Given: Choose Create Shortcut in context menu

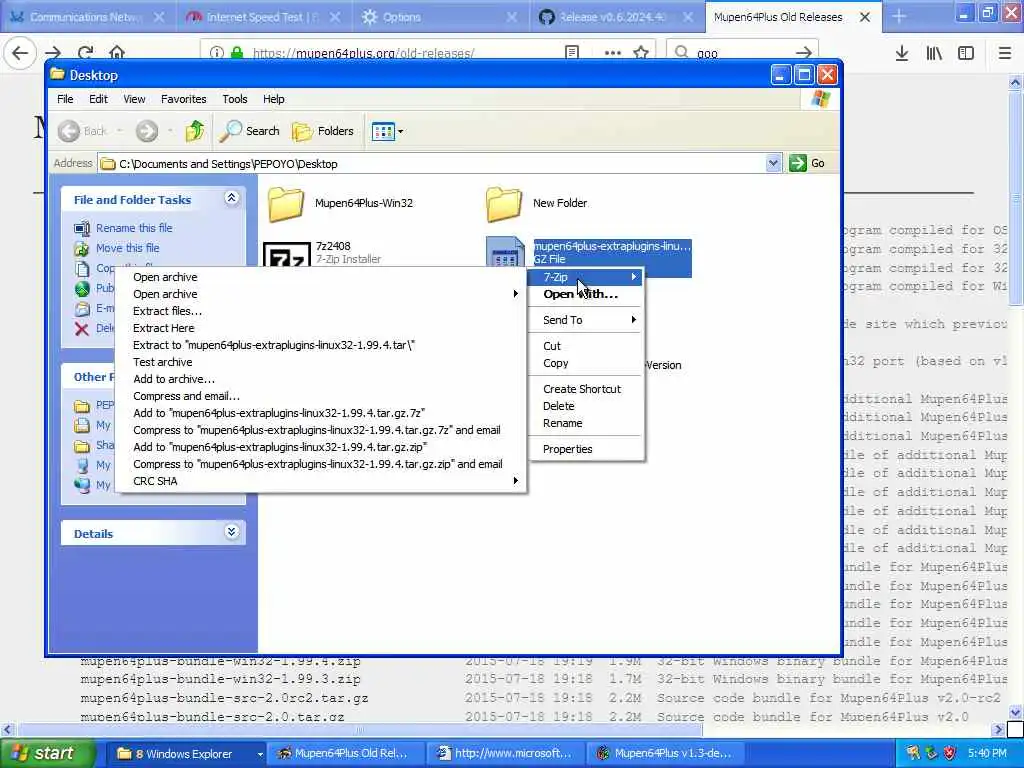Looking at the screenshot, I should (x=586, y=389).
